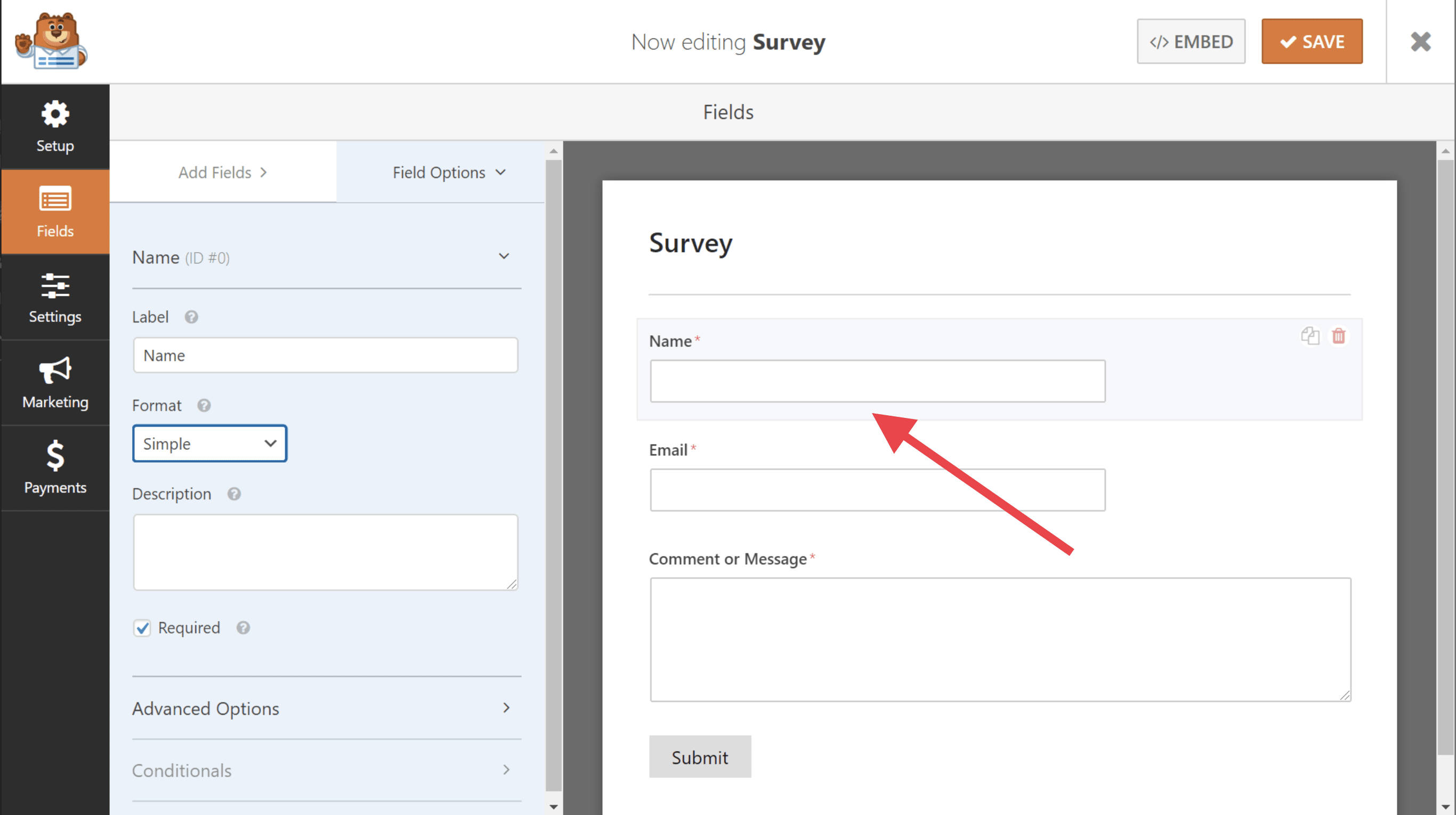Open the Simple format dropdown
This screenshot has height=815, width=1456.
[x=209, y=443]
